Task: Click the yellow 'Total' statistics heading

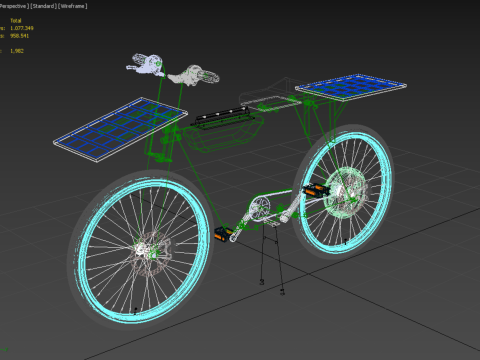Action: [16, 21]
